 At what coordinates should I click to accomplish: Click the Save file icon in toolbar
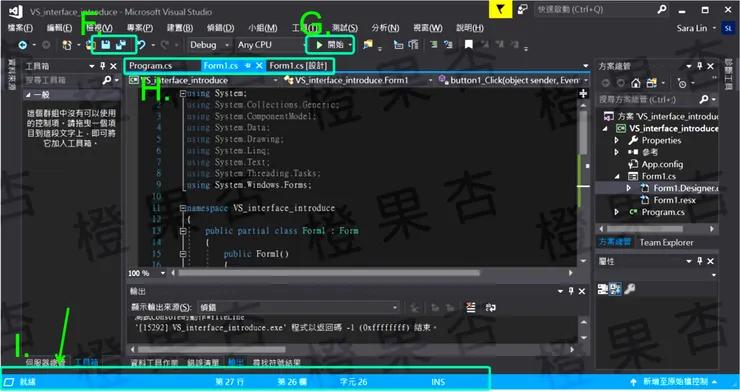coord(106,45)
